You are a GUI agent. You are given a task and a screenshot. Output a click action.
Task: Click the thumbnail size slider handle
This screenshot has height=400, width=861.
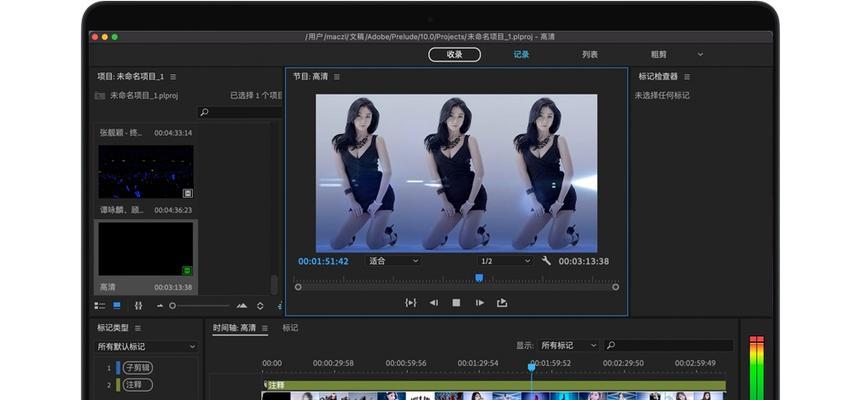click(172, 305)
